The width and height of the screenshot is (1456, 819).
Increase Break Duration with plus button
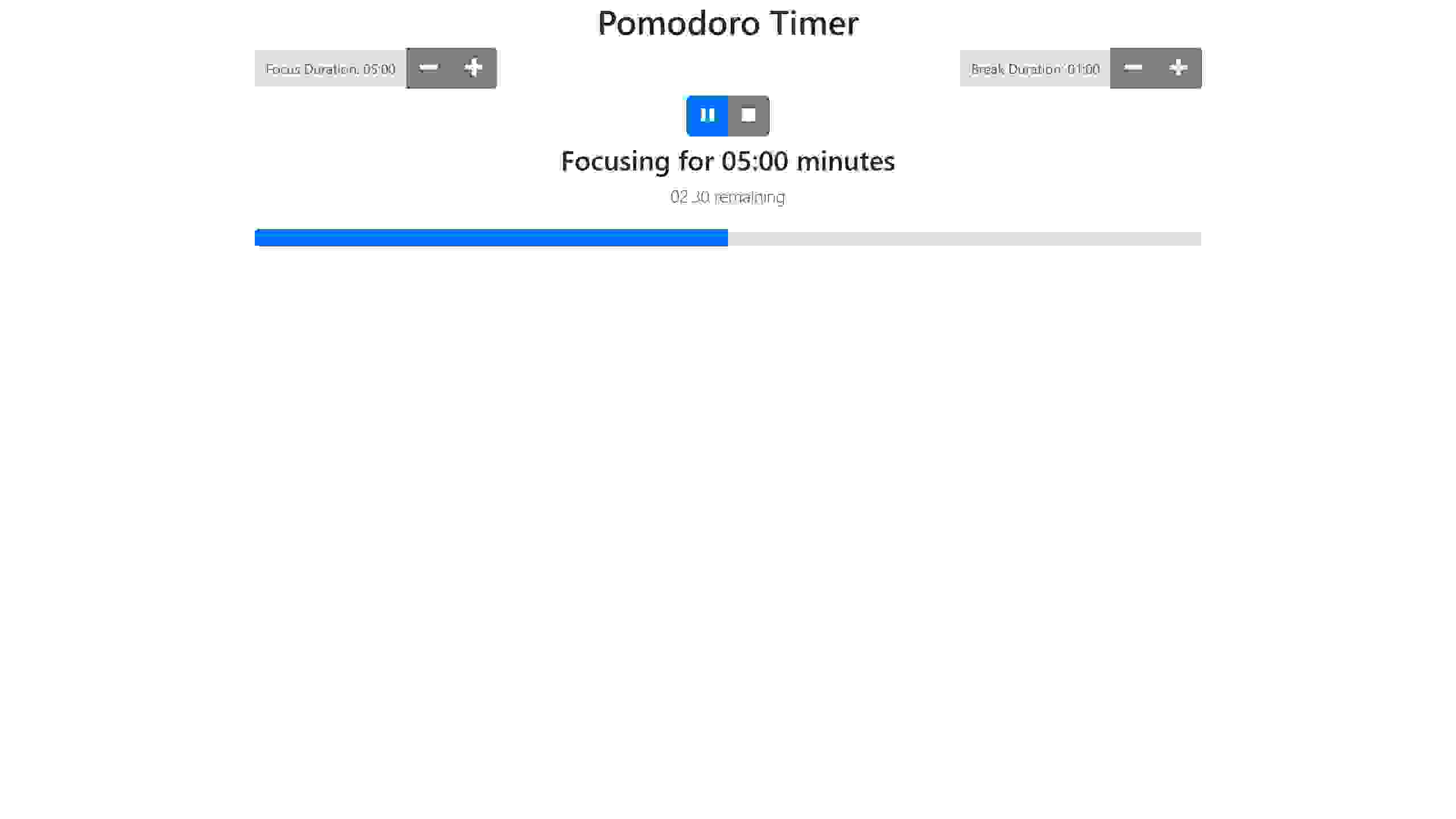click(x=1178, y=67)
